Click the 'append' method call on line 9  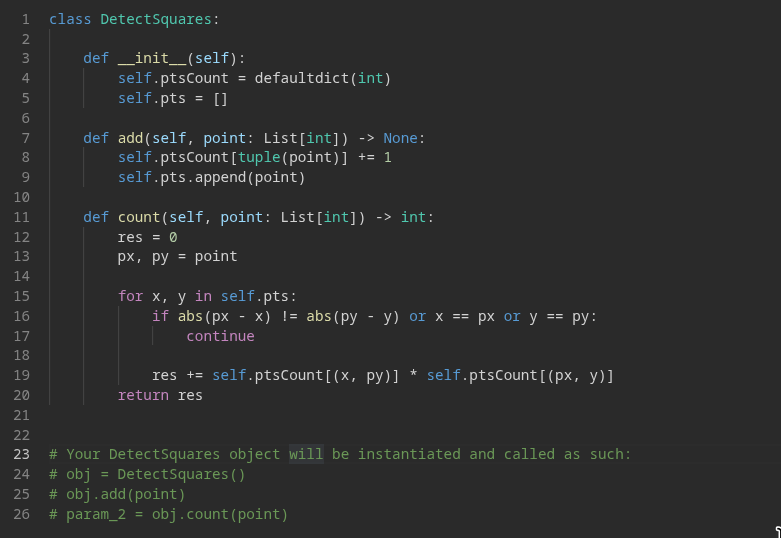(221, 177)
